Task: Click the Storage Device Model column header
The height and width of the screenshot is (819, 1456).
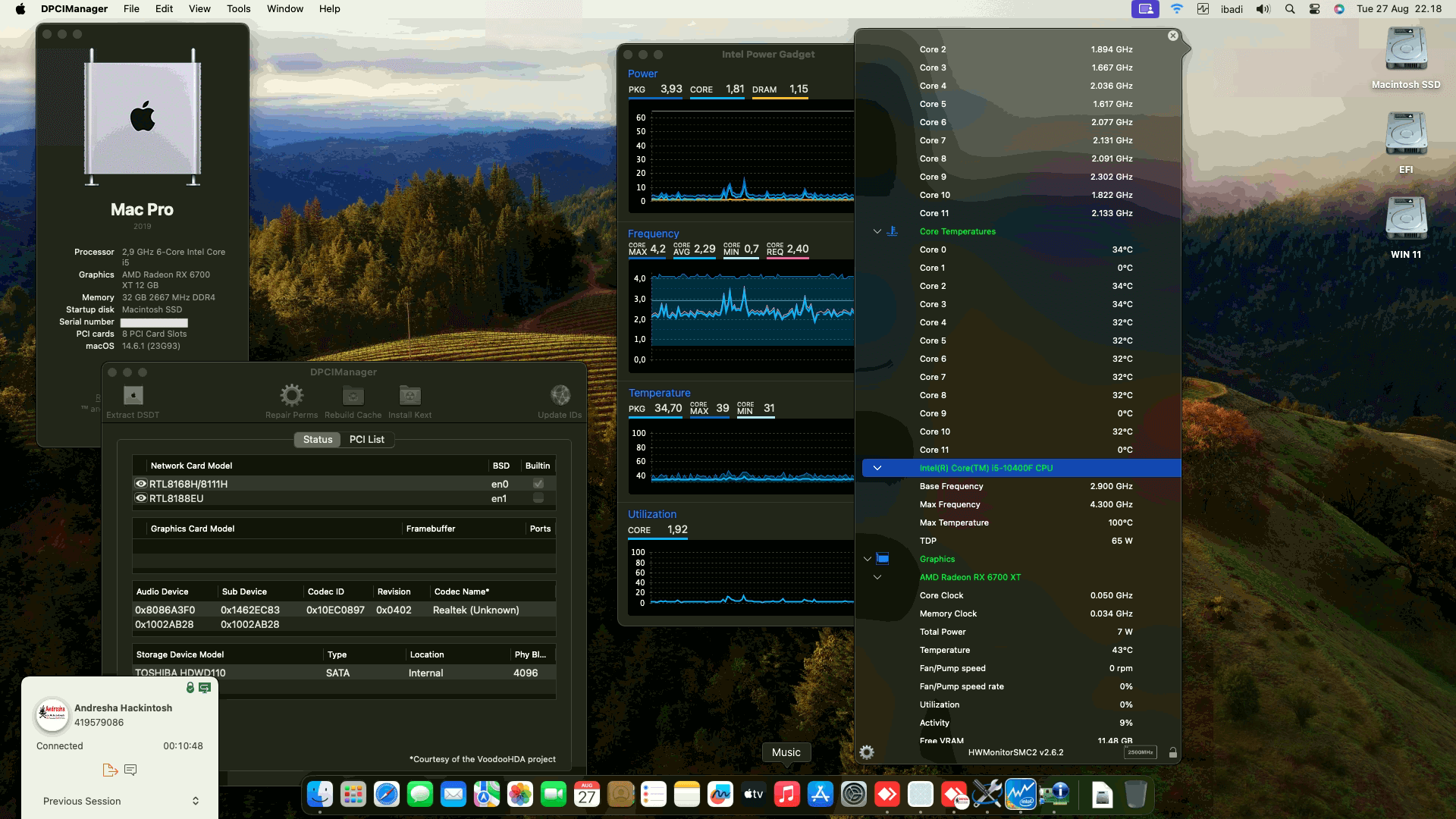Action: [227, 654]
